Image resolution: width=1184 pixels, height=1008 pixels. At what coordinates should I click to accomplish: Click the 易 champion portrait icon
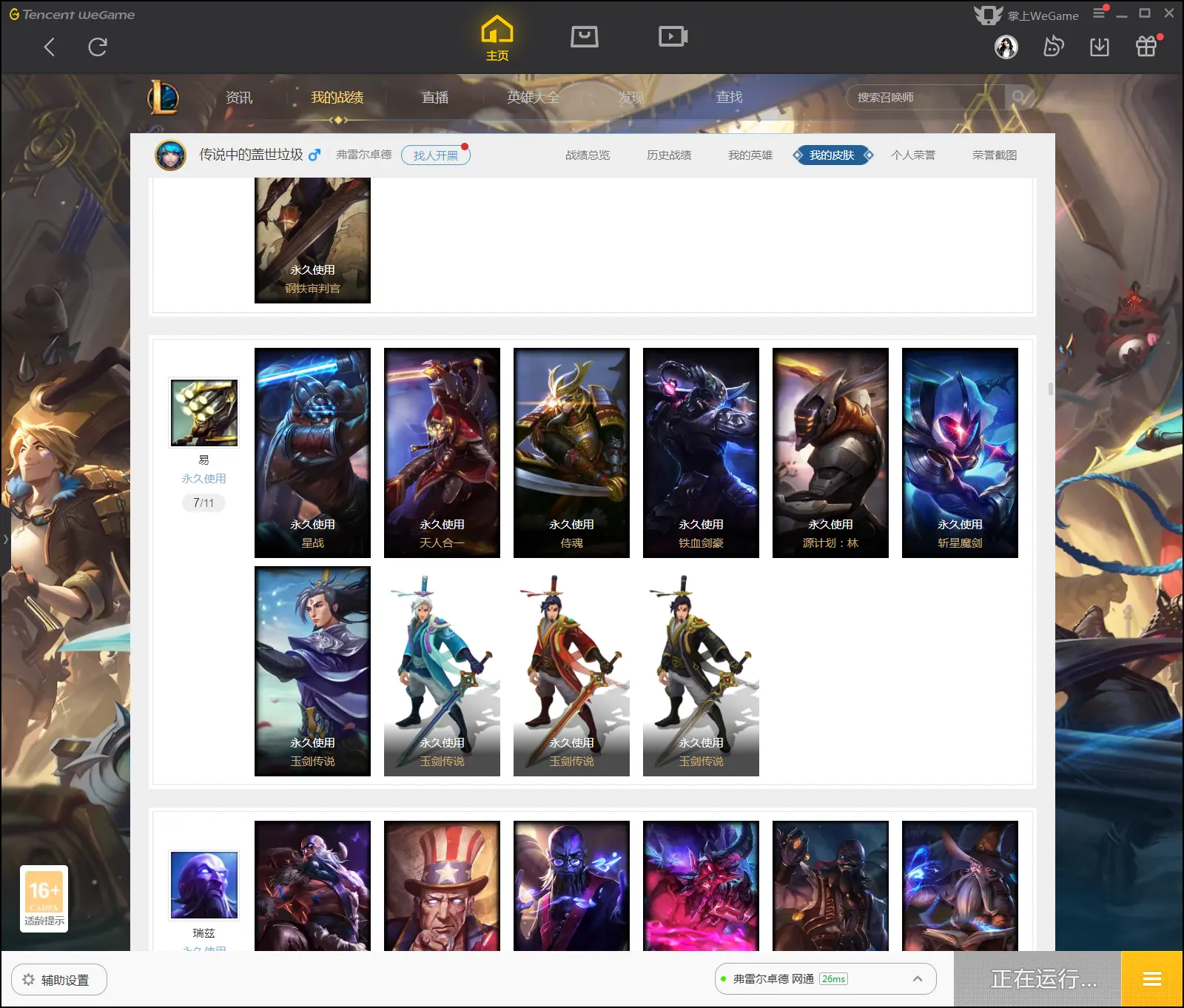pos(204,413)
